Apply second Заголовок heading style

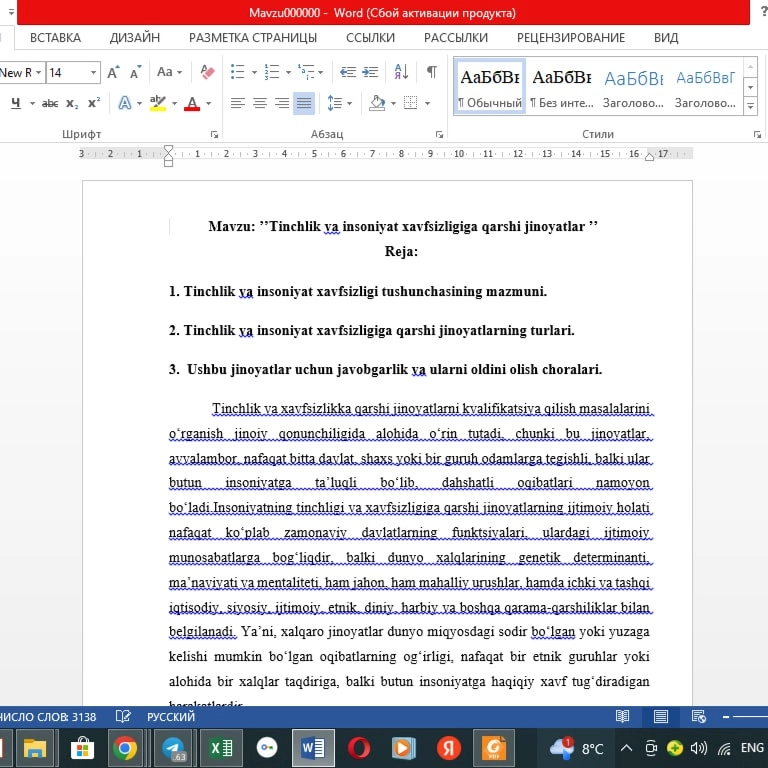(705, 87)
